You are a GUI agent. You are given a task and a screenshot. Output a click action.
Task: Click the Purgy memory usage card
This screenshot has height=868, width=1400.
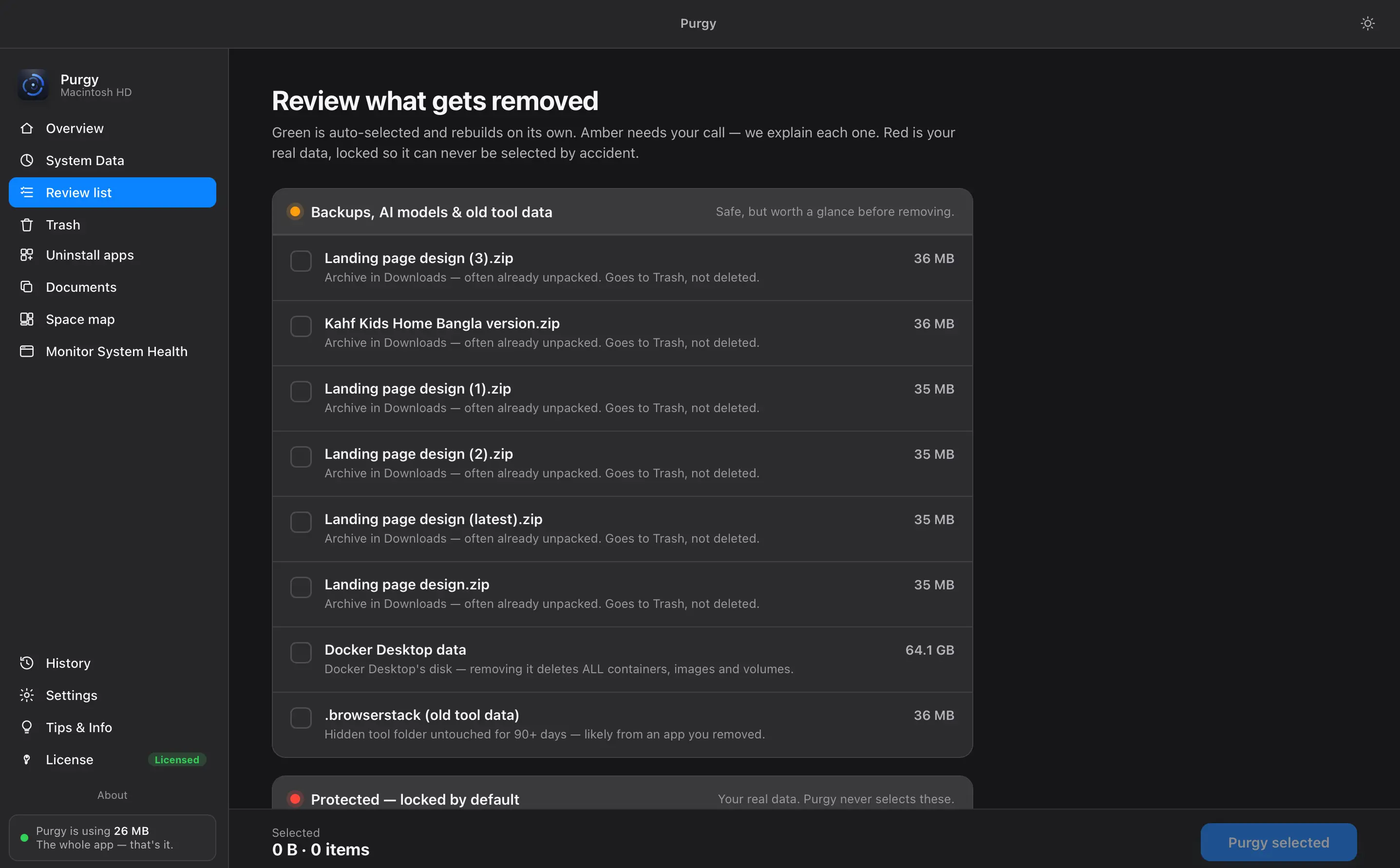pyautogui.click(x=113, y=838)
